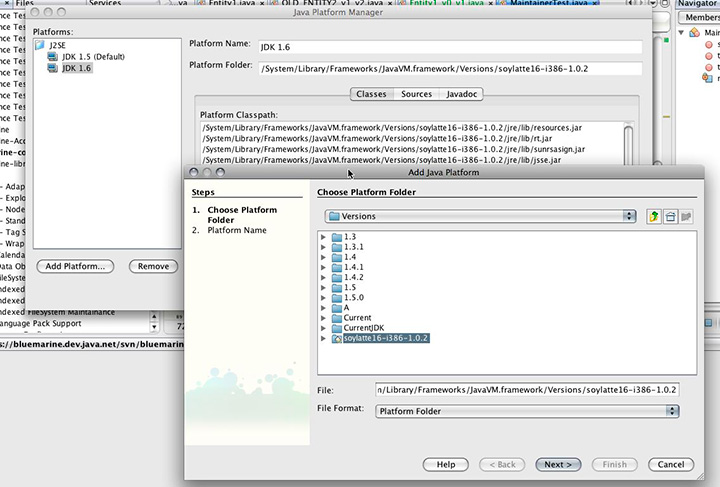This screenshot has width=720, height=487.
Task: Expand the Current folder
Action: coord(323,318)
